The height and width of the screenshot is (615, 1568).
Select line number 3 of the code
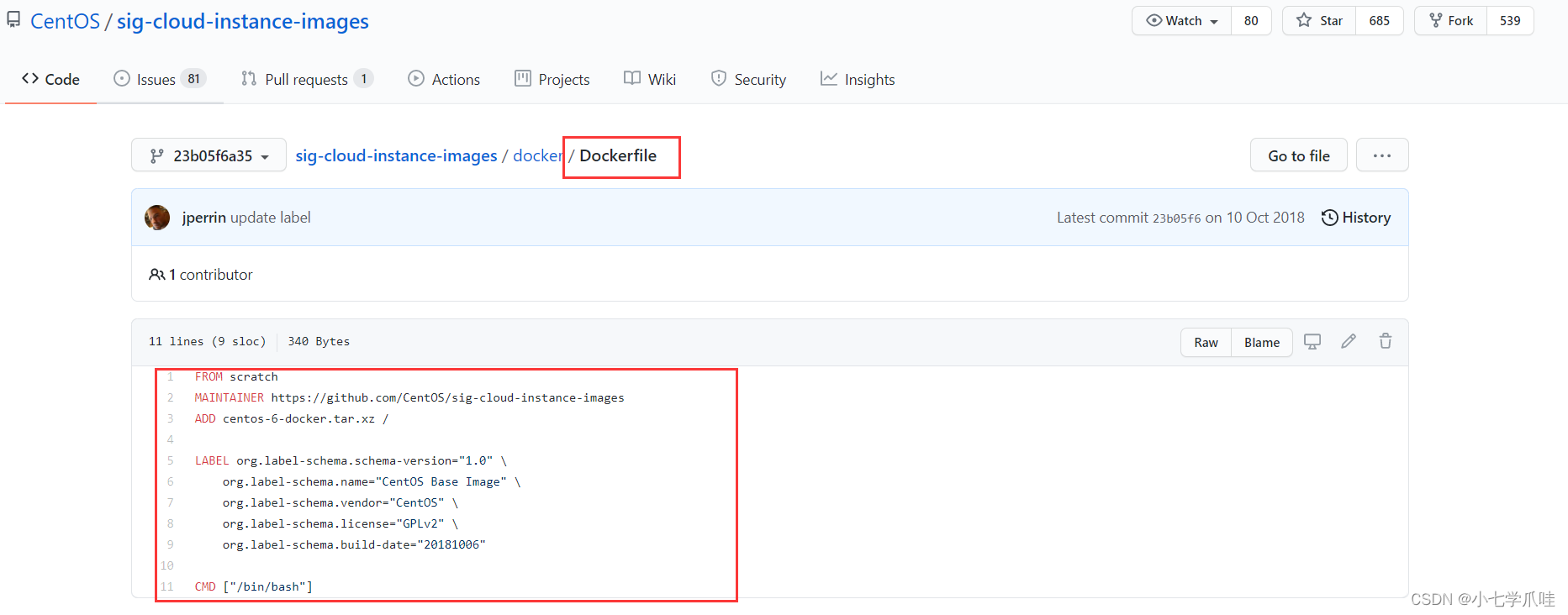[170, 418]
